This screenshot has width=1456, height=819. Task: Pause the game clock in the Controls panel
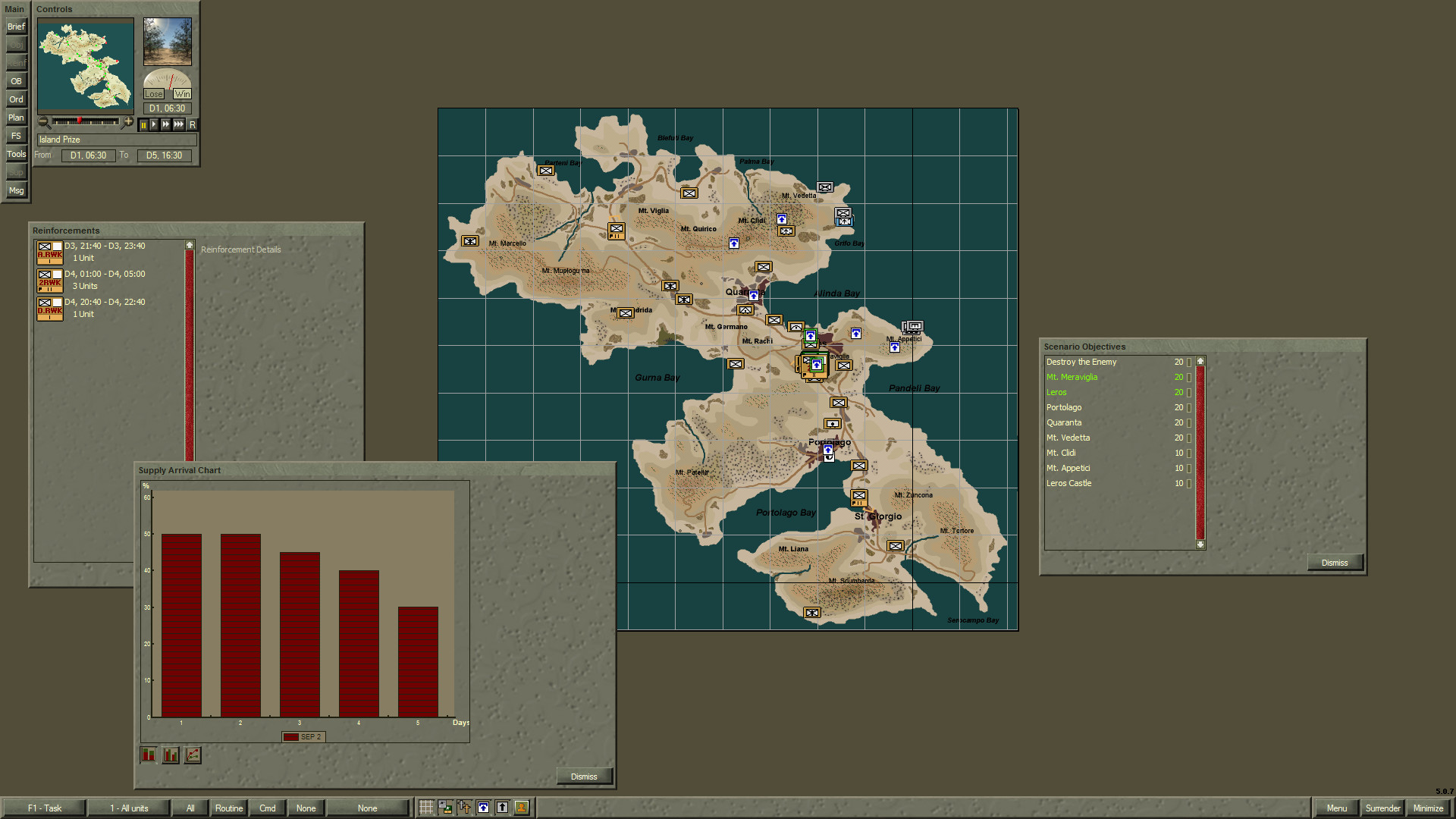[145, 124]
